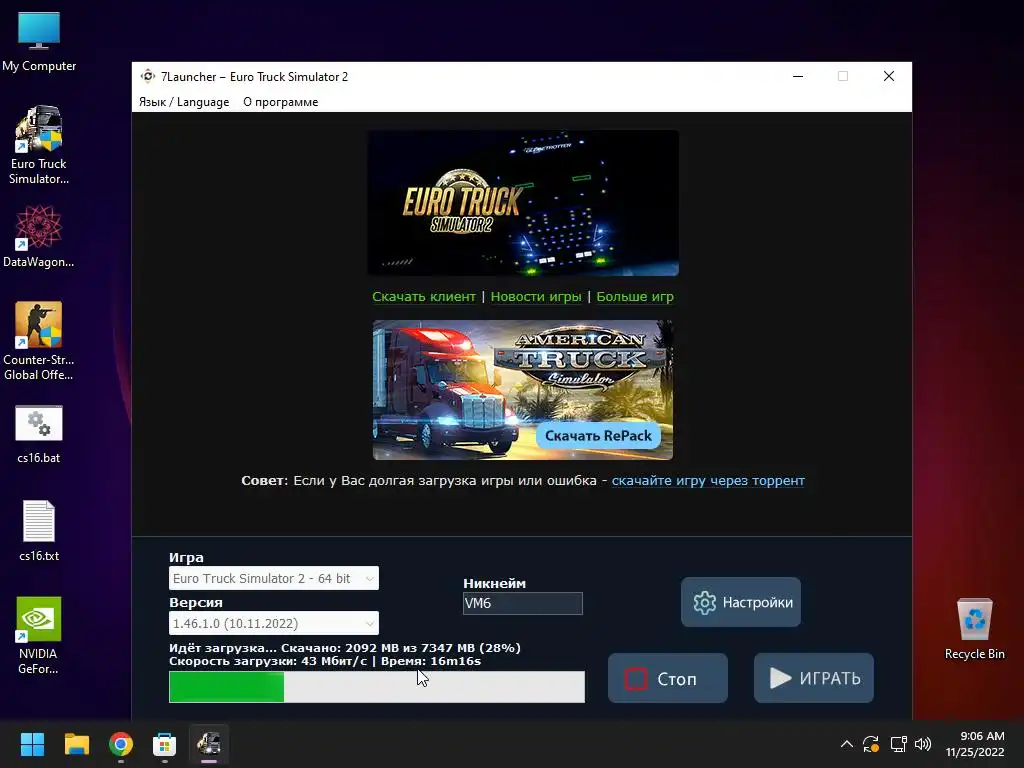Select the NVIDIA GeForce desktop shortcut
Screen dimensions: 1024x768
pyautogui.click(x=39, y=635)
